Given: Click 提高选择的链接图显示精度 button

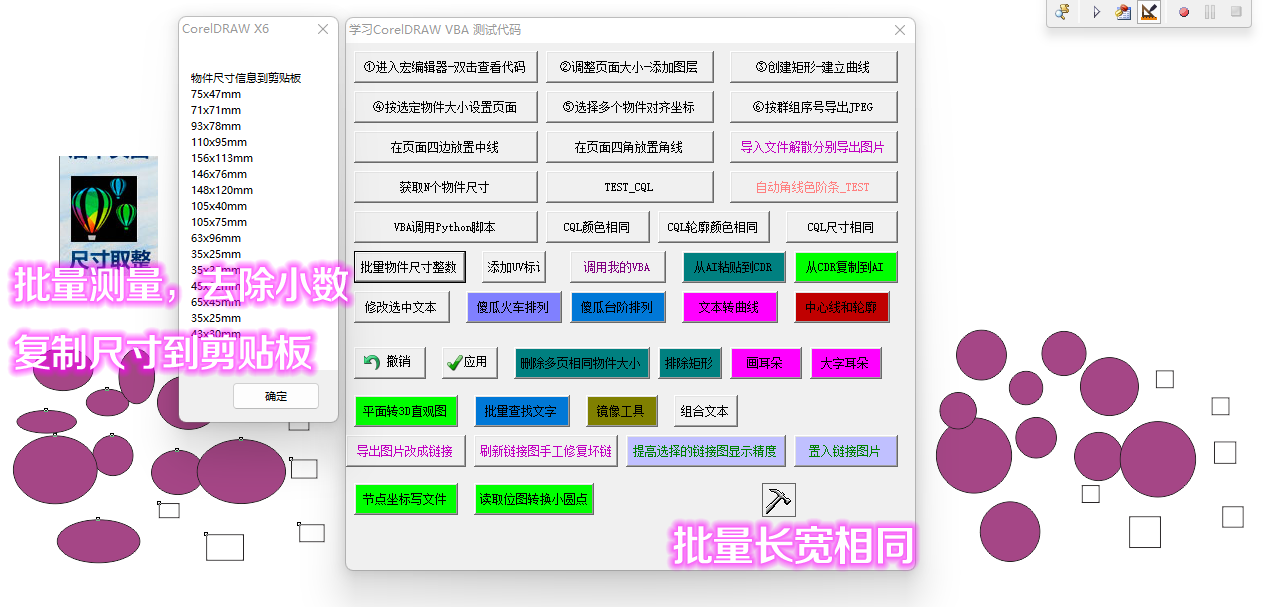Looking at the screenshot, I should click(x=706, y=451).
